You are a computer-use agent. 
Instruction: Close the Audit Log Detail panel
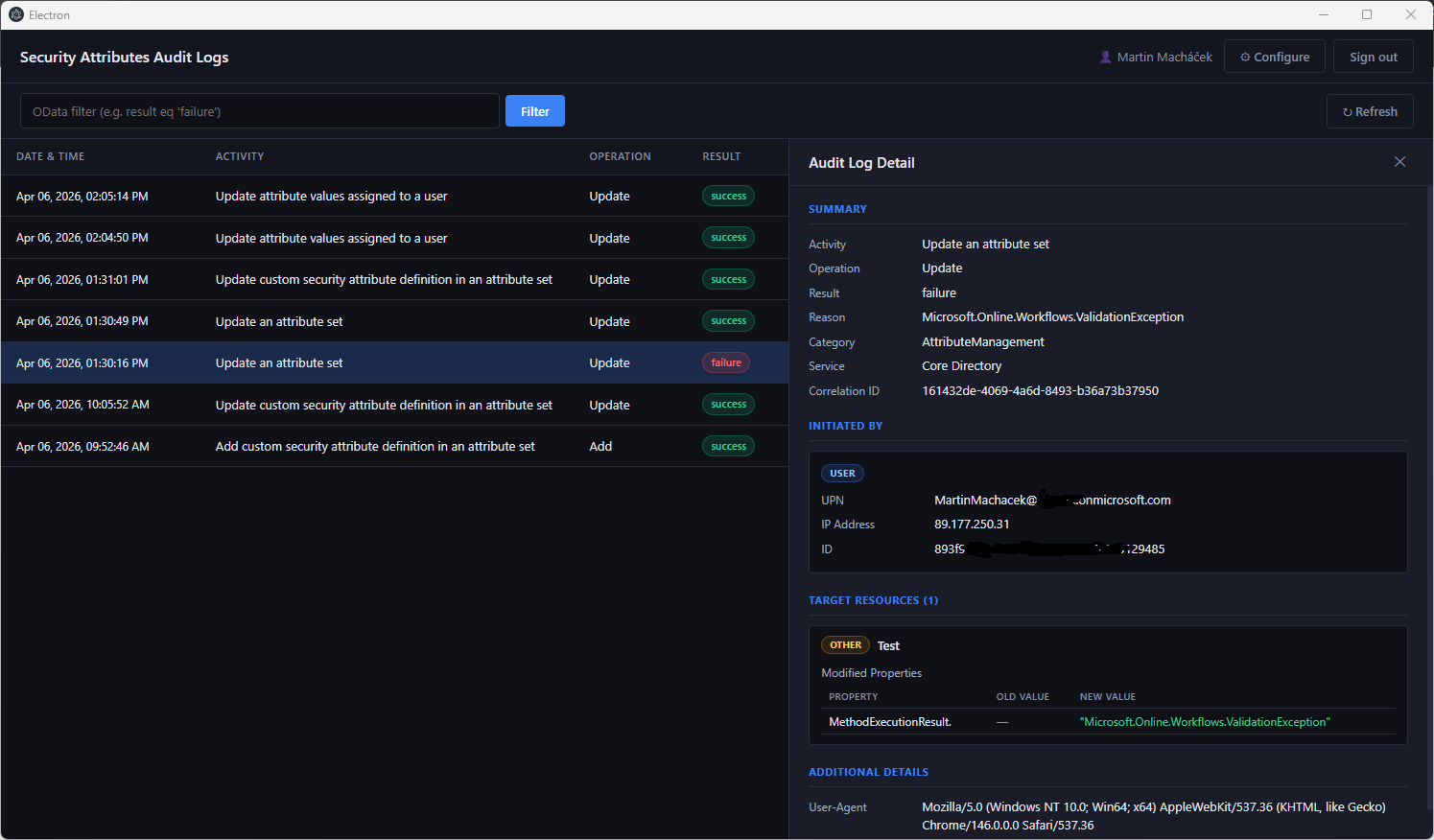(x=1399, y=162)
